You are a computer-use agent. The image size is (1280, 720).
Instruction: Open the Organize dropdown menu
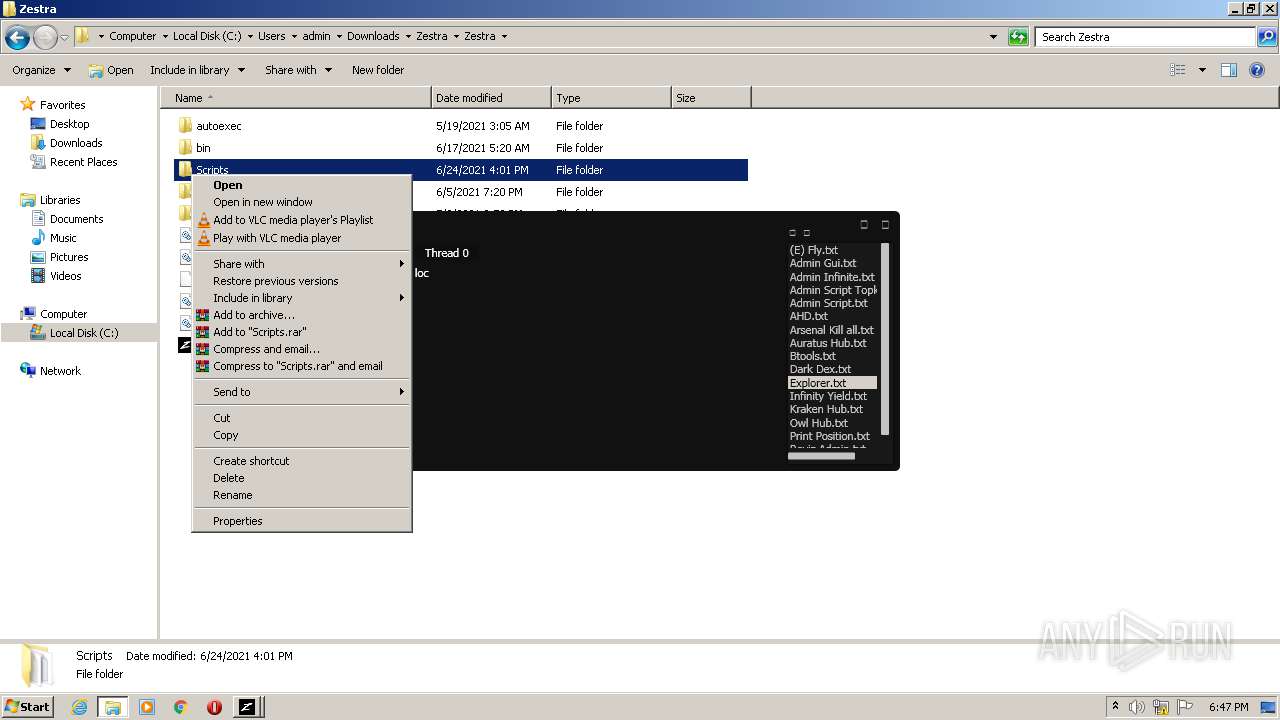tap(41, 70)
